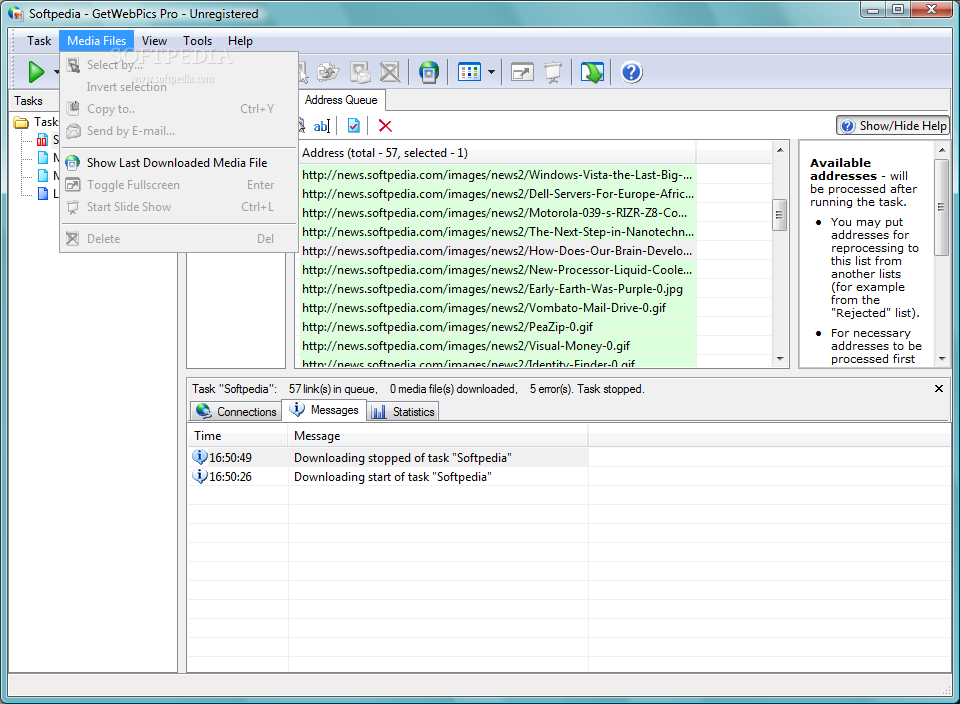Close the task status panel with X
Screen dimensions: 960x704
point(939,388)
